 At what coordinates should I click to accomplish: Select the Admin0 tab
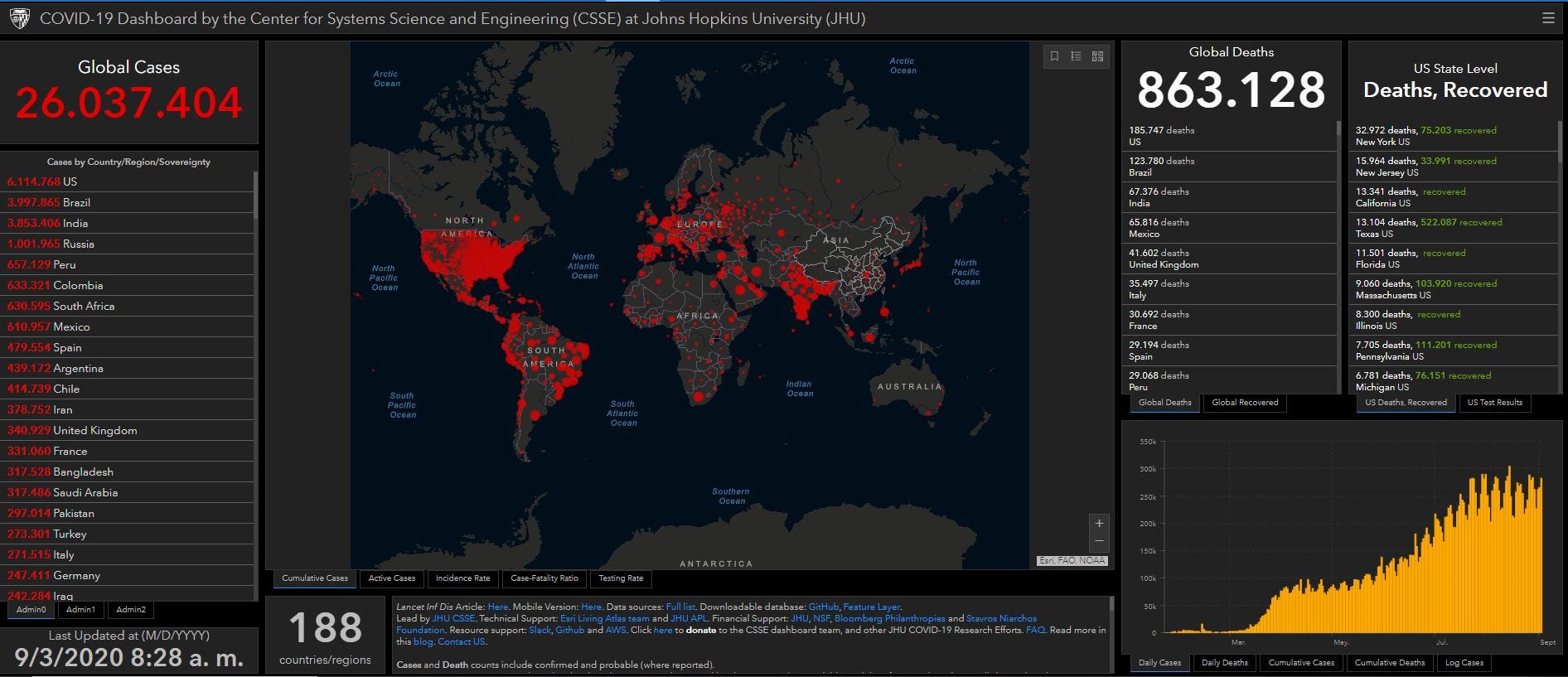click(31, 610)
